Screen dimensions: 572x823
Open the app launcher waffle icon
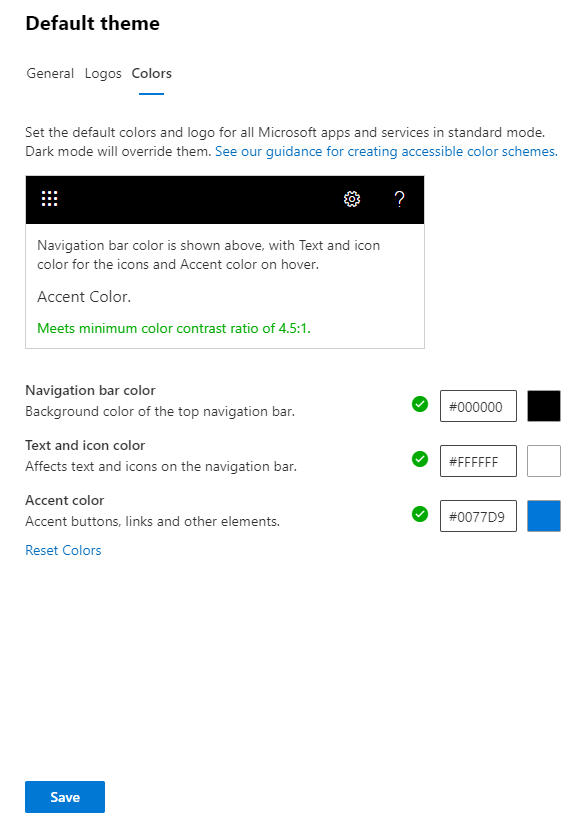tap(49, 198)
